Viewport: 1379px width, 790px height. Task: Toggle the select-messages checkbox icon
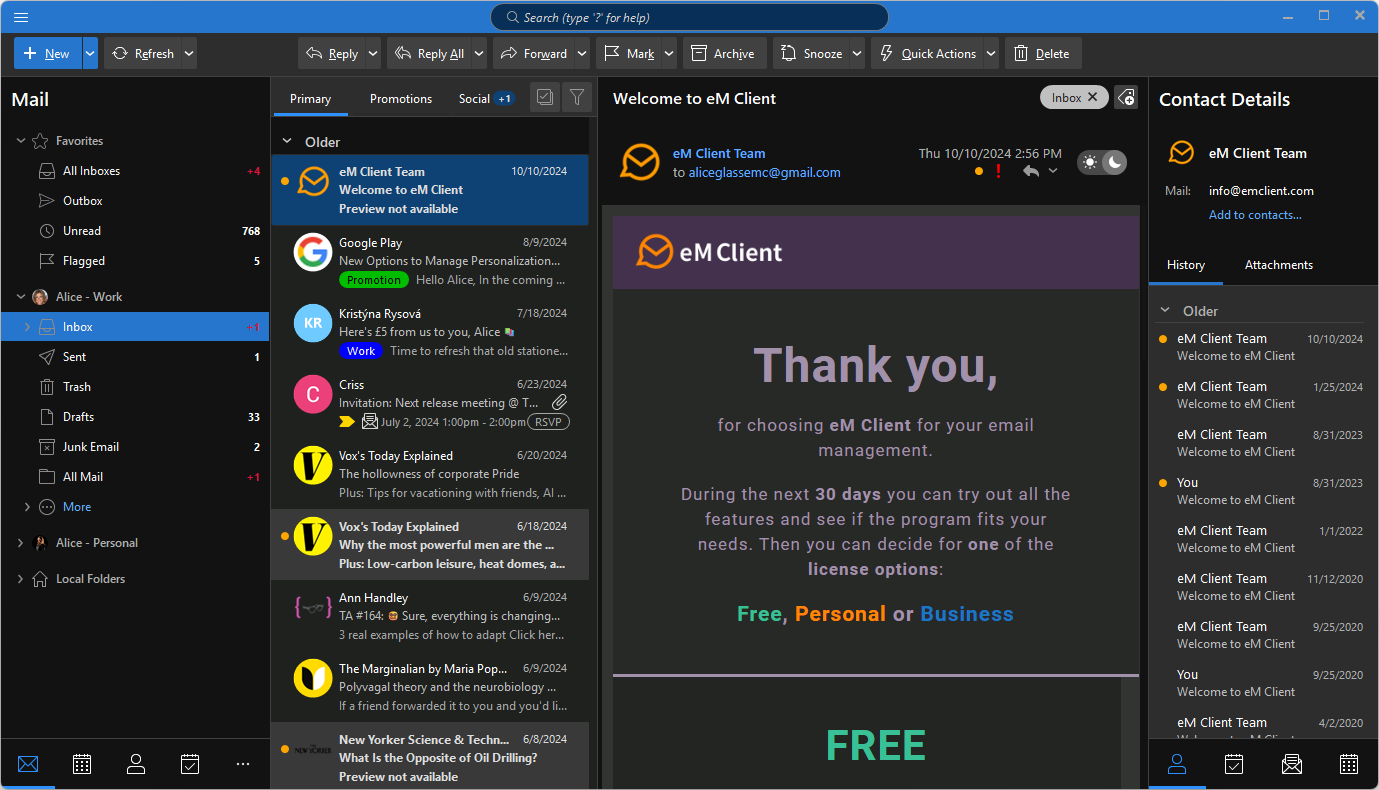point(545,97)
